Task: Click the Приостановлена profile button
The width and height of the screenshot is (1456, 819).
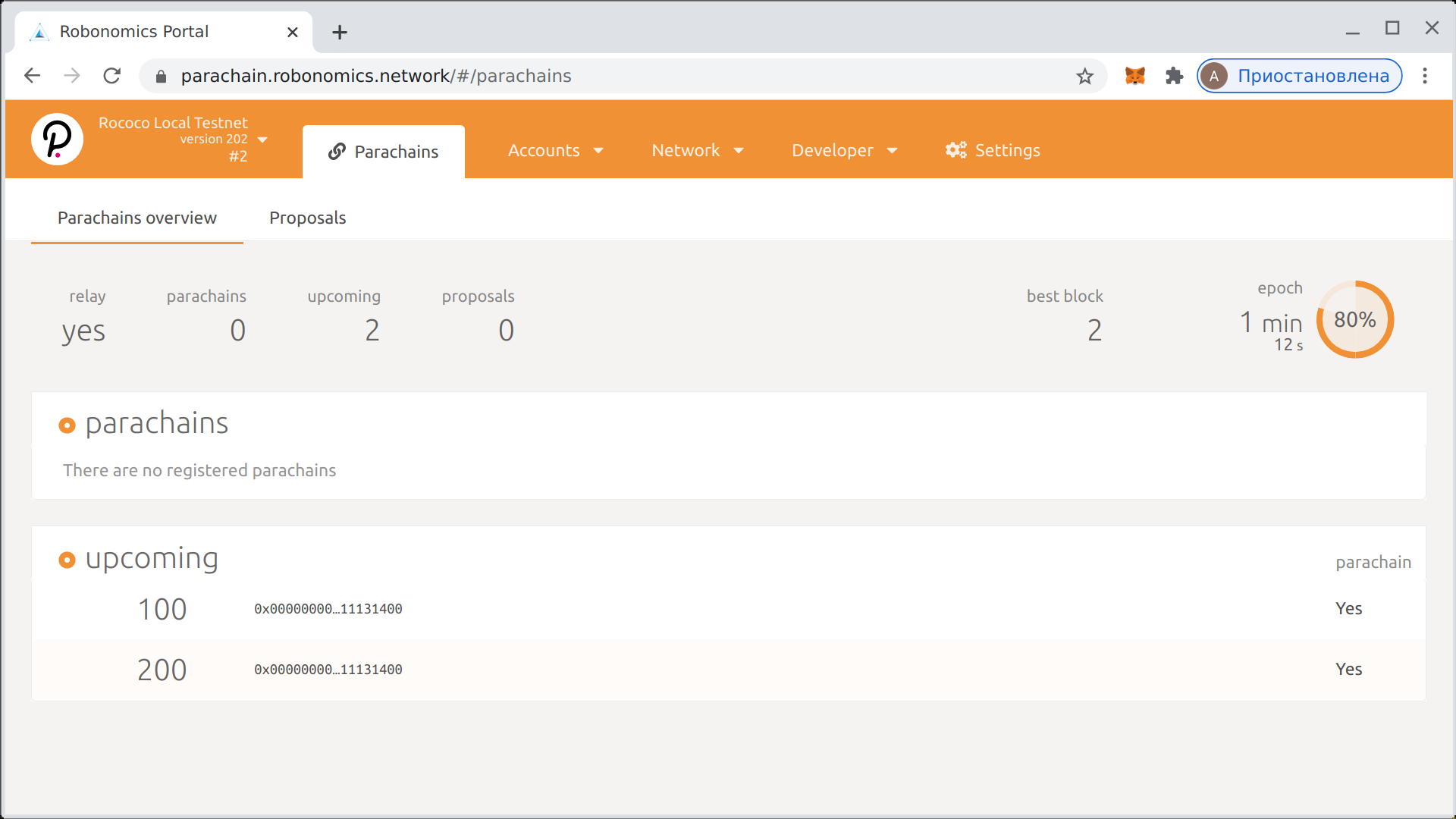Action: coord(1300,76)
